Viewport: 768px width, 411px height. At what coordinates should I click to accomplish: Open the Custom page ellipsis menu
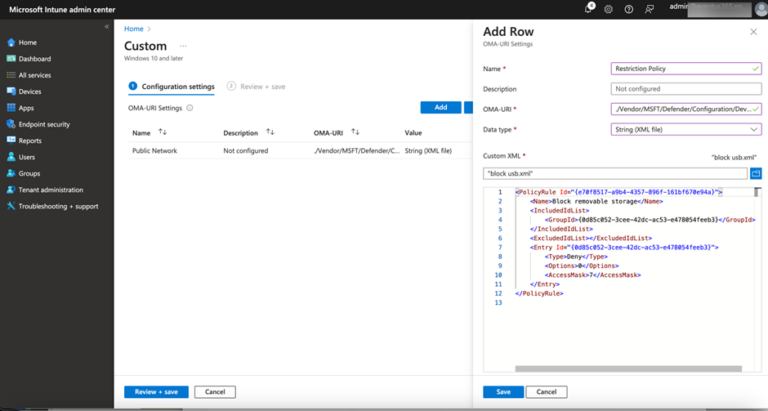point(182,46)
